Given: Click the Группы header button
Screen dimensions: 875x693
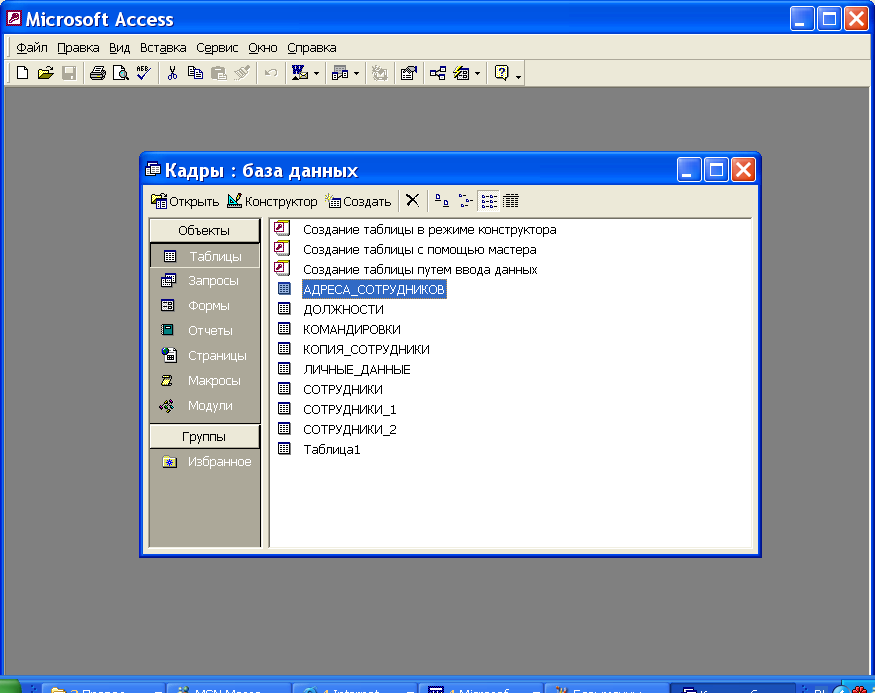Looking at the screenshot, I should pos(204,436).
